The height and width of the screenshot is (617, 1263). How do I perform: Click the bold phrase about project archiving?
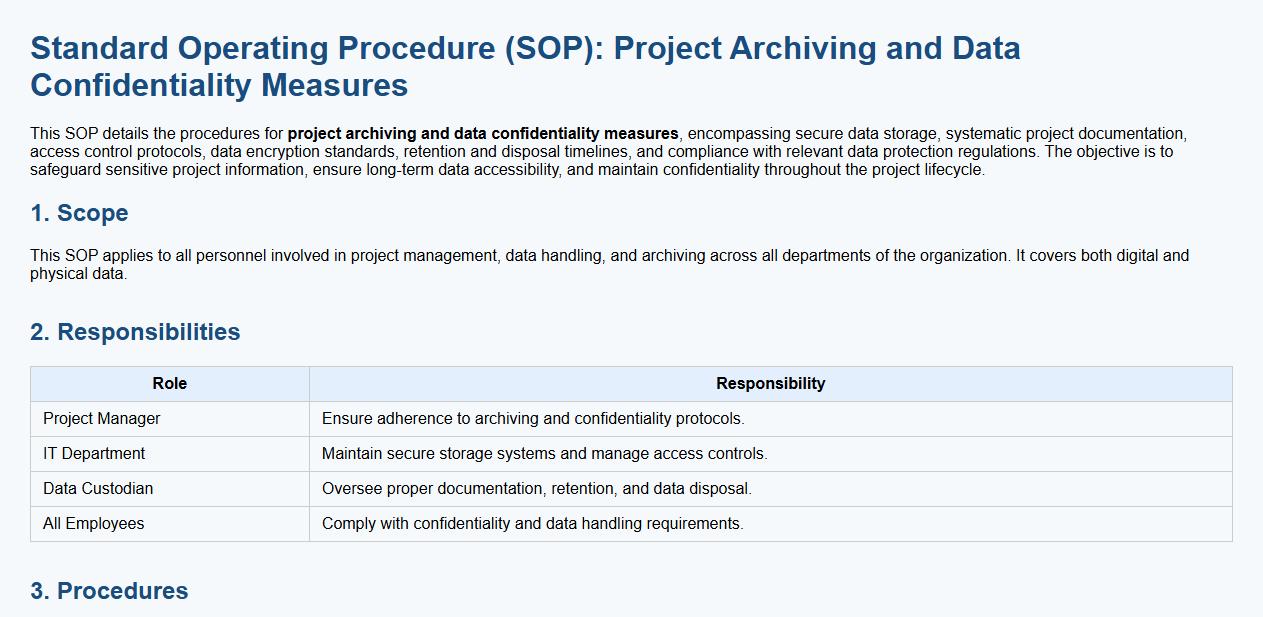(483, 134)
